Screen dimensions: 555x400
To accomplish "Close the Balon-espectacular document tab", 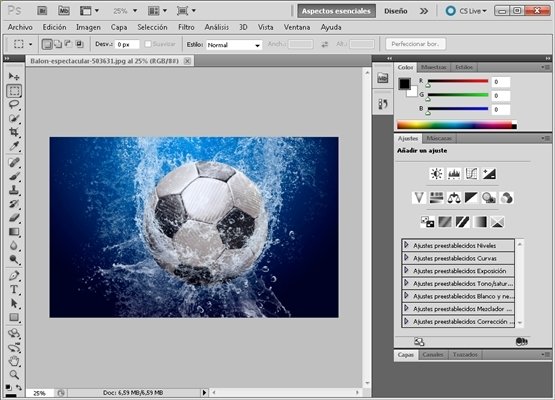I will click(x=187, y=61).
